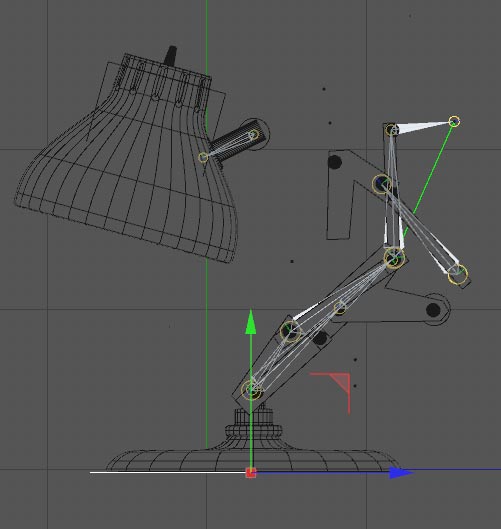Image resolution: width=501 pixels, height=529 pixels.
Task: Select the elbow joint circle between the upper and lower arms
Action: (394, 258)
